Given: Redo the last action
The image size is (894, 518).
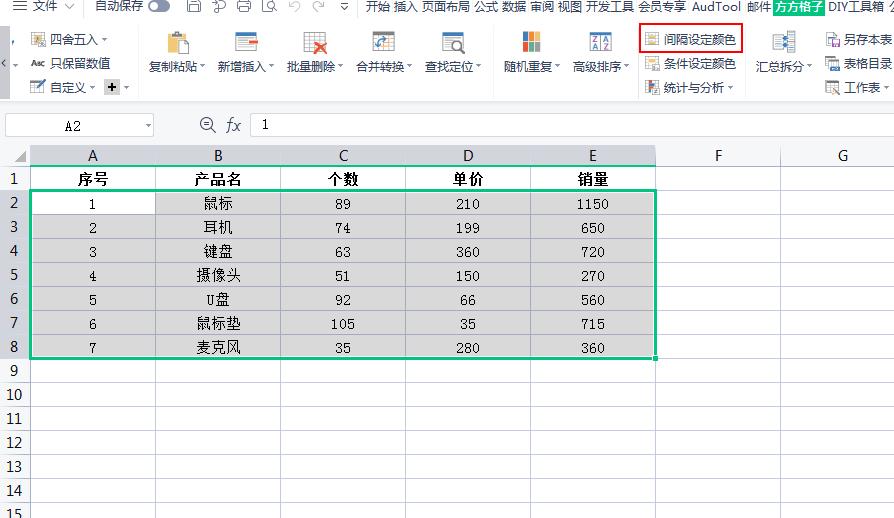Looking at the screenshot, I should pos(319,6).
